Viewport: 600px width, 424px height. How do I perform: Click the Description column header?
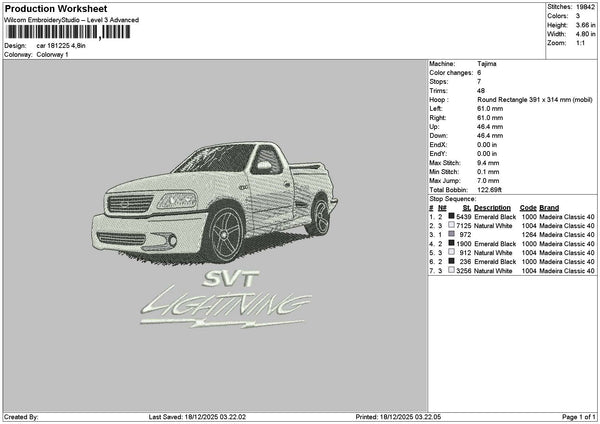[x=492, y=208]
